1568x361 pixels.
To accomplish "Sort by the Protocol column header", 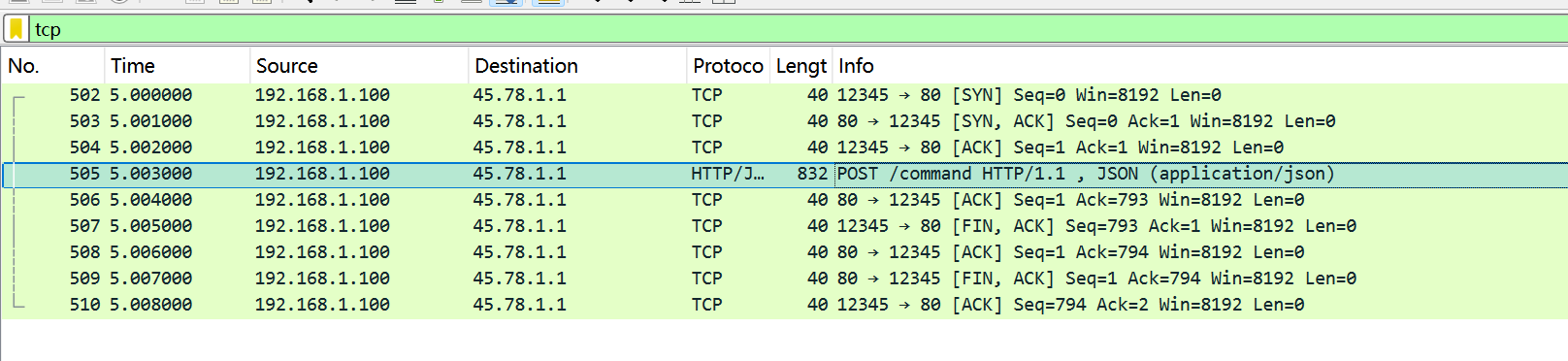I will [x=728, y=66].
